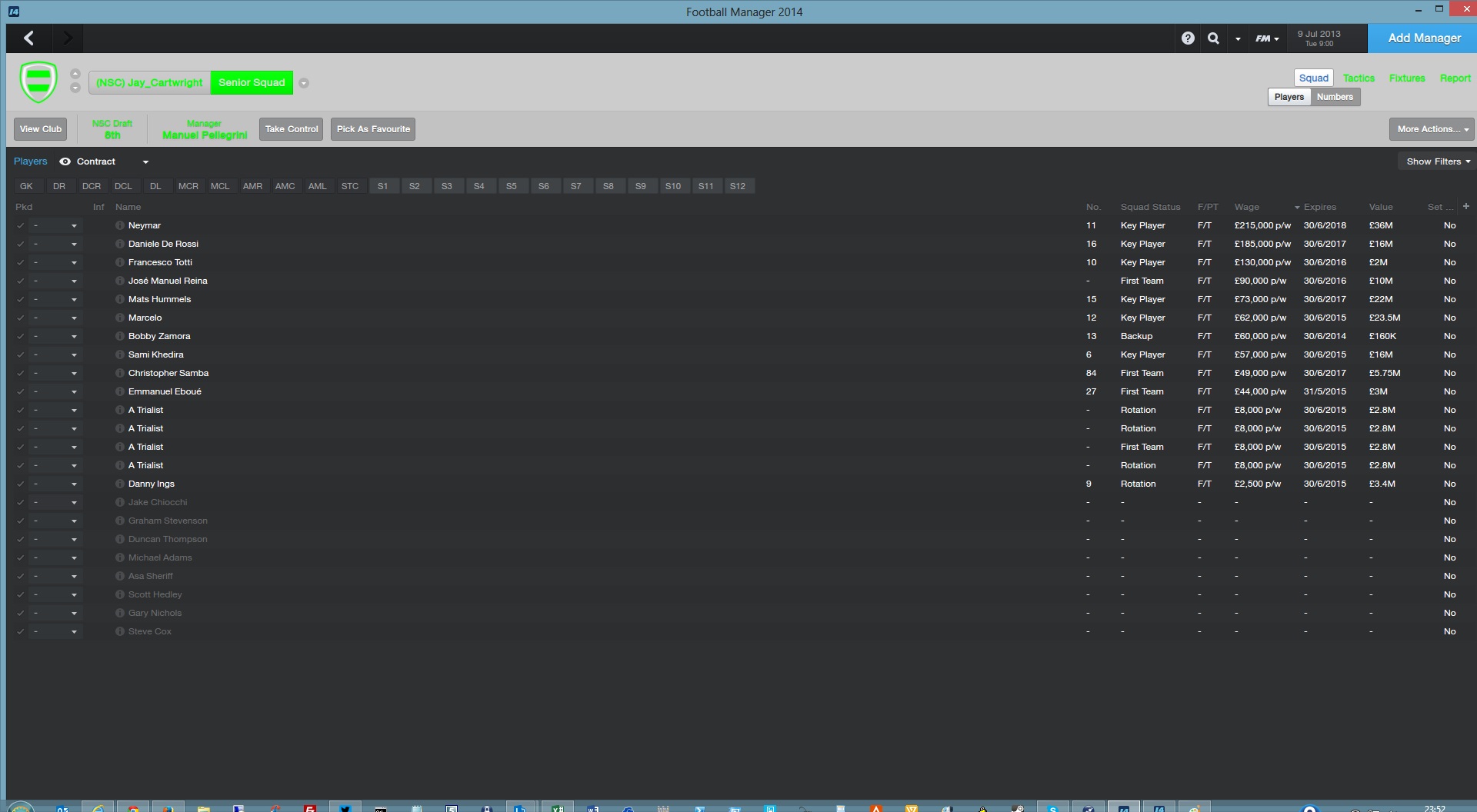Open info icon beside Bobby Zamora
The height and width of the screenshot is (812, 1477).
pos(120,336)
